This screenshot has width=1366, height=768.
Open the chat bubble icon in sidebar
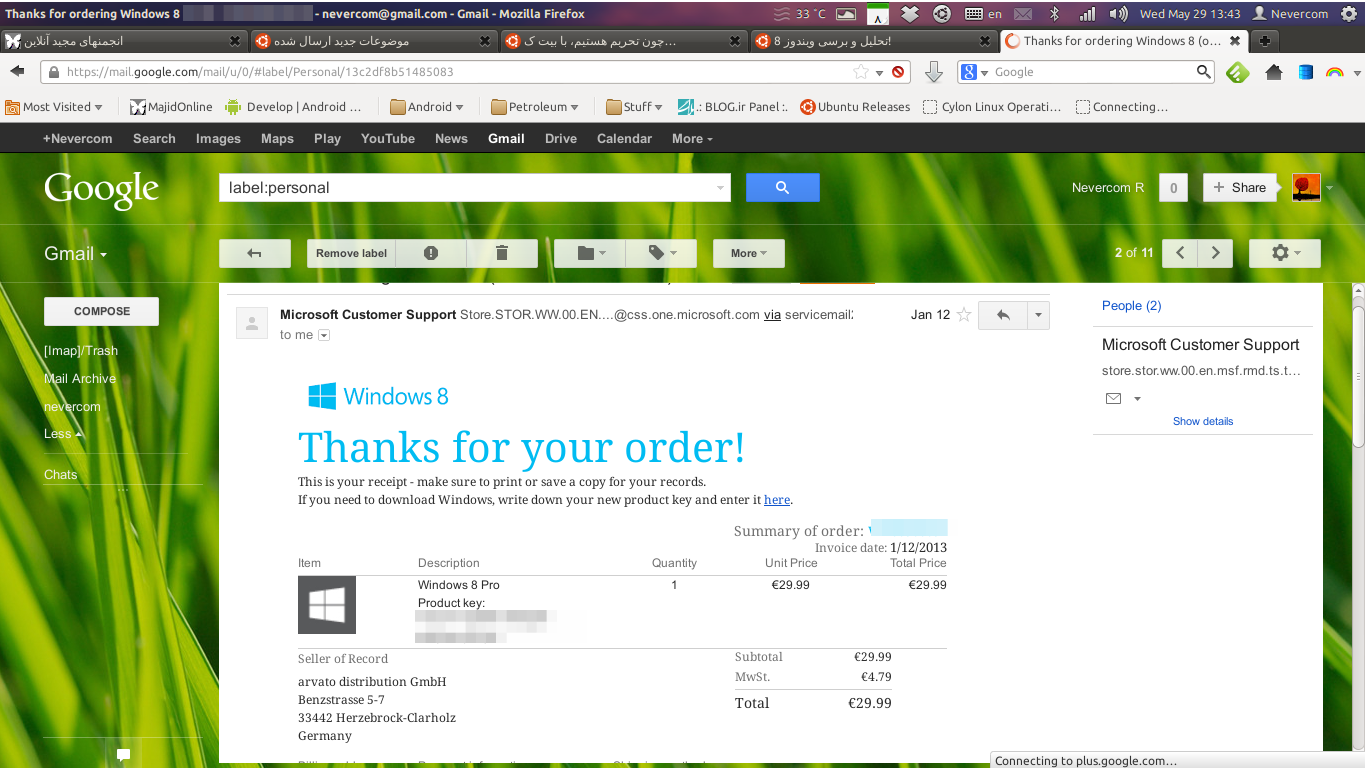pyautogui.click(x=123, y=754)
